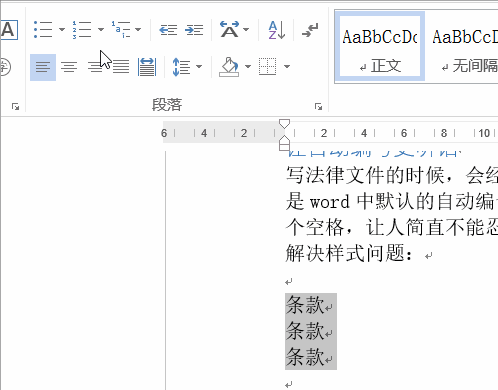Click the line starting with 是 word 中默认
Viewport: 498px width, 390px height.
pyautogui.click(x=392, y=201)
